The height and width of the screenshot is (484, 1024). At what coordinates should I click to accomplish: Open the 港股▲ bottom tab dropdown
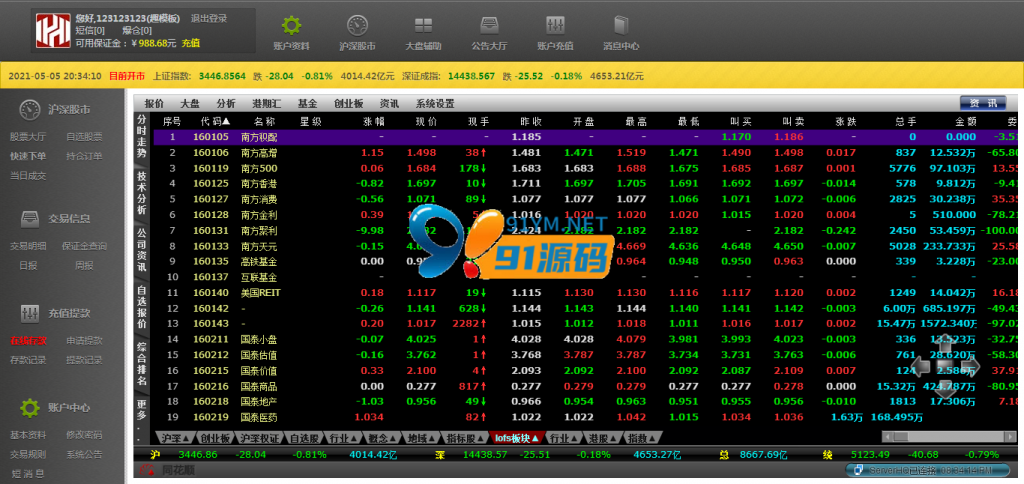(603, 438)
